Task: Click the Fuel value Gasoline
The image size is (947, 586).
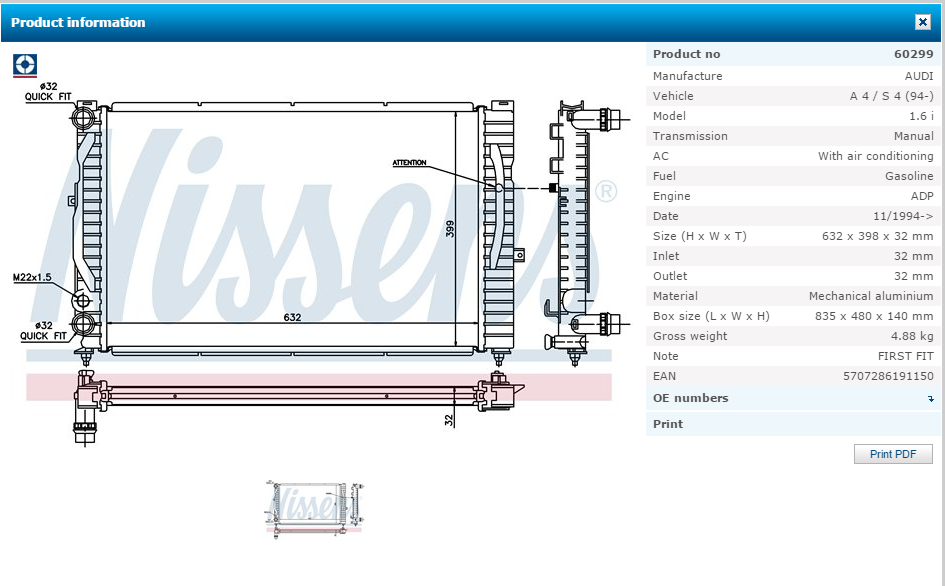Action: click(909, 176)
